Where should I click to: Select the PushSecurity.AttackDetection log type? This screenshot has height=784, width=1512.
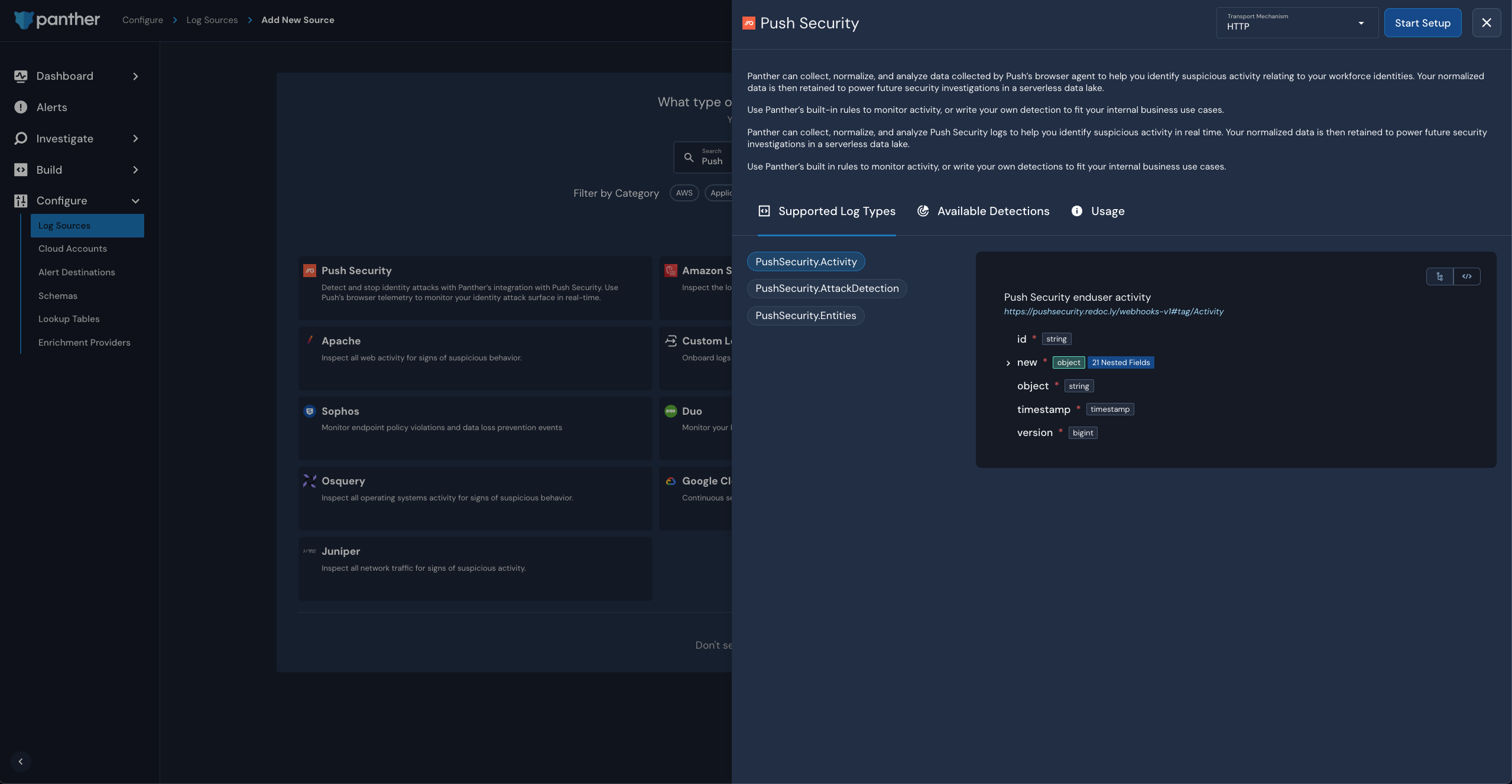[827, 288]
